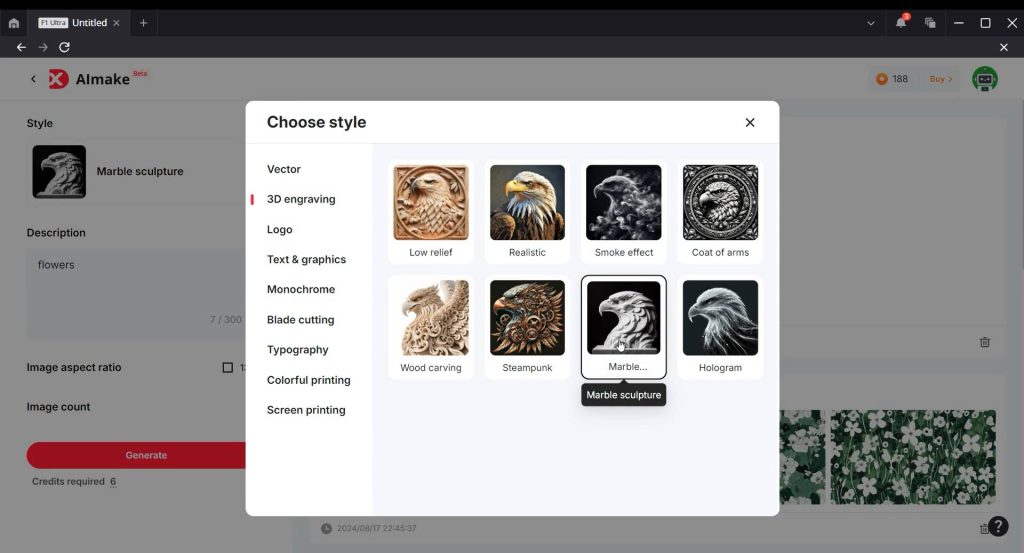The width and height of the screenshot is (1024, 553).
Task: Go forward with the right arrow
Action: [42, 47]
